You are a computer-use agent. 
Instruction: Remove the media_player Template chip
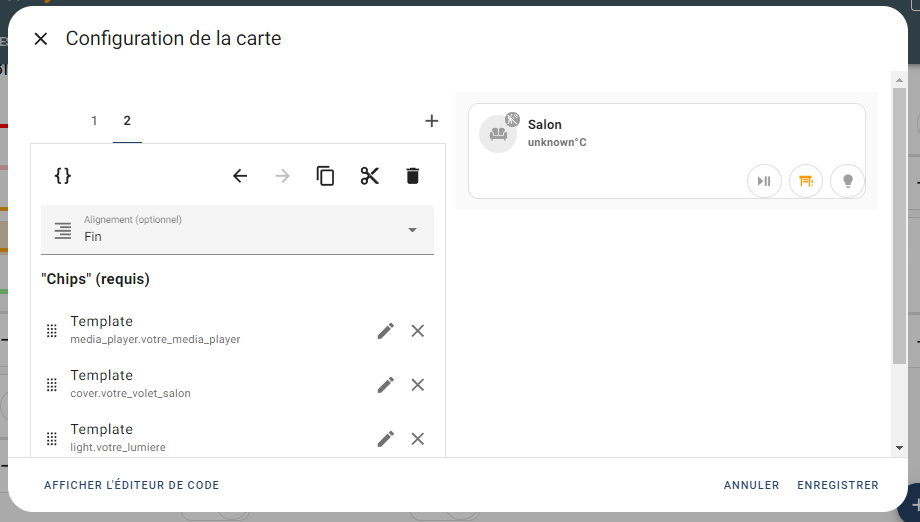coord(418,331)
